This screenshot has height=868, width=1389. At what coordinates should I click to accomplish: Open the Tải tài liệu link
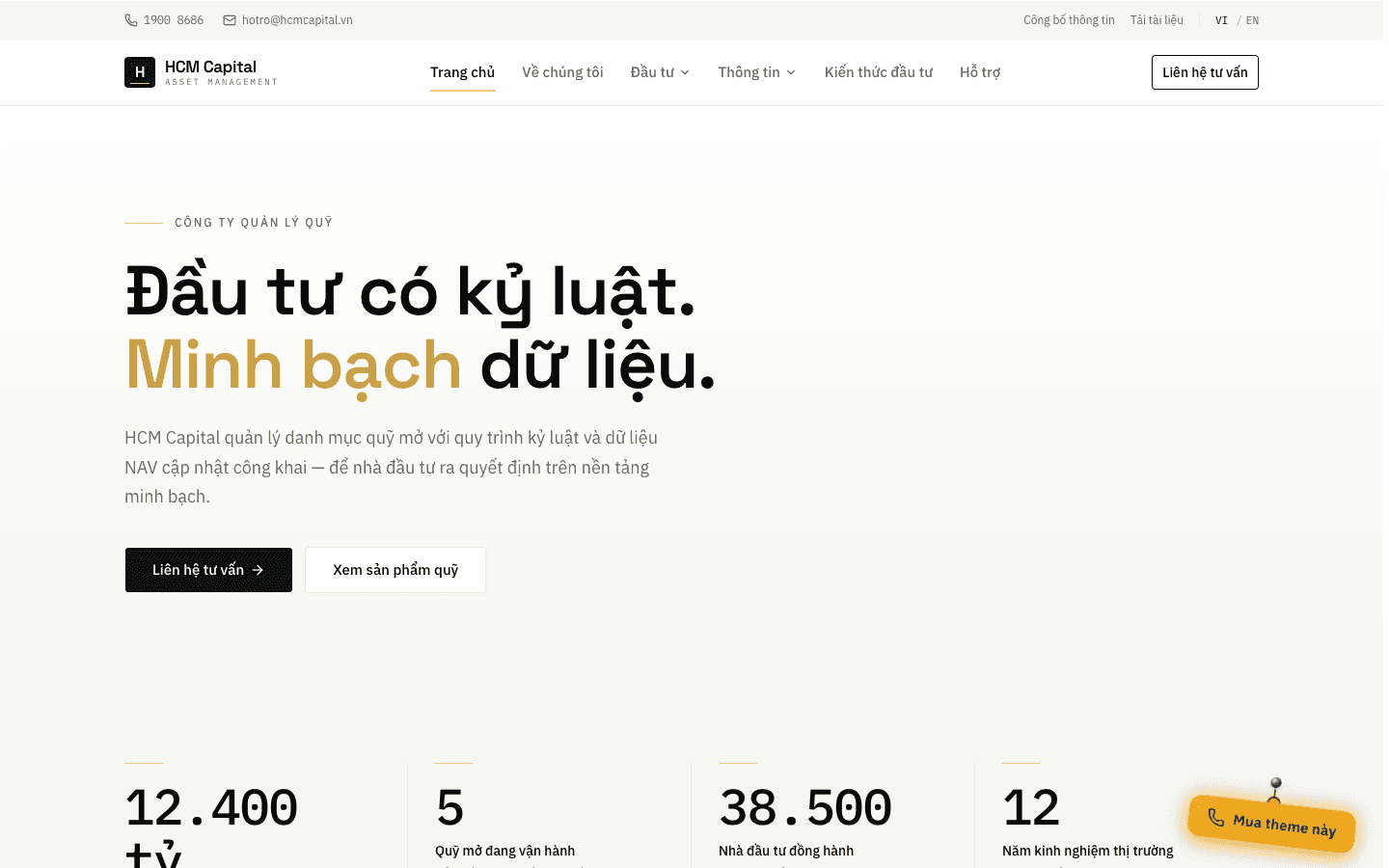(1157, 20)
